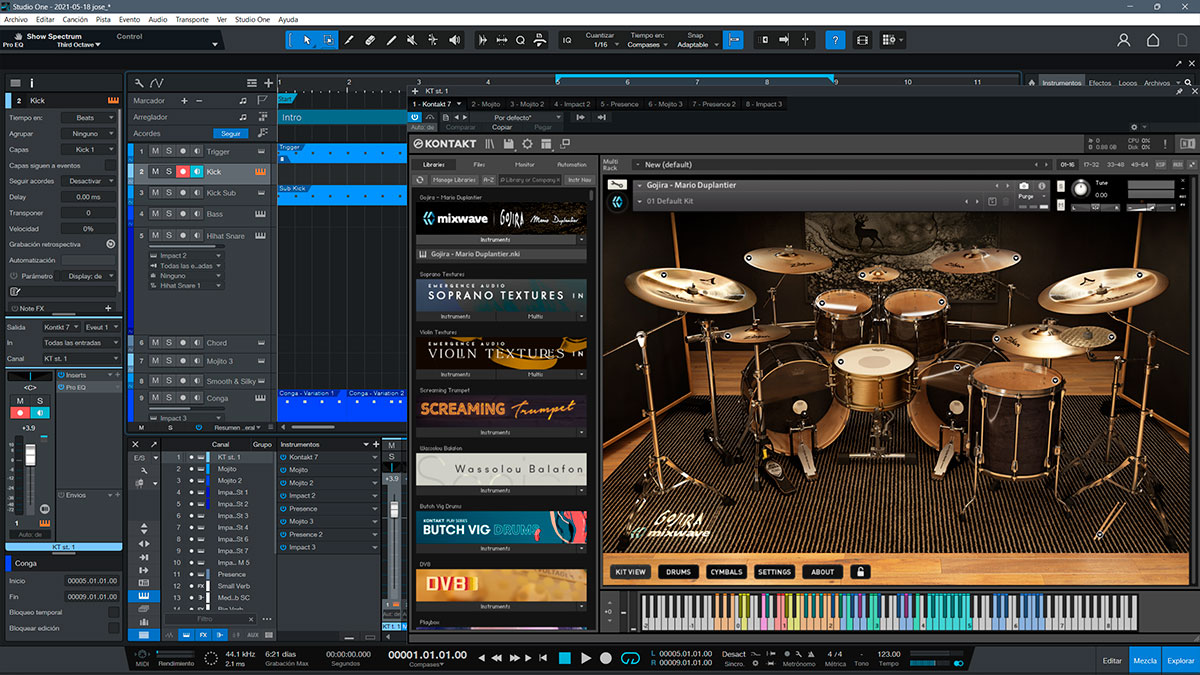Disarm record on the Kick track

[183, 172]
